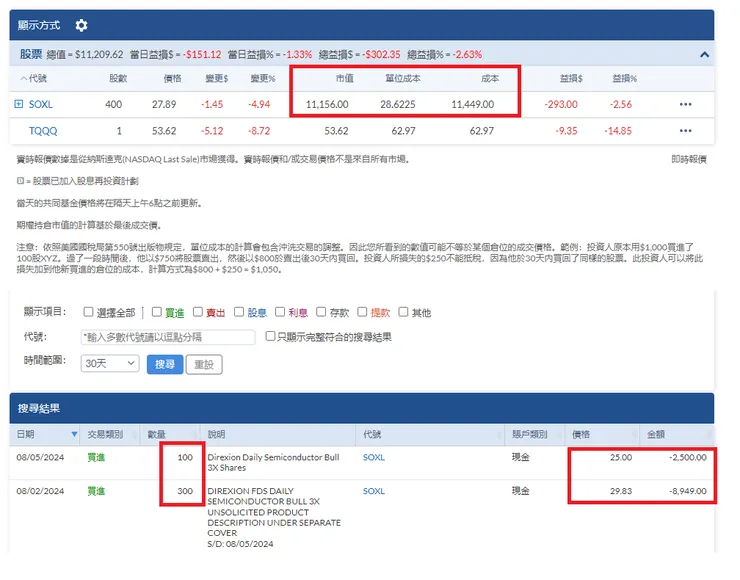The height and width of the screenshot is (580, 740).
Task: Sort results by 數量 header
Action: [156, 434]
